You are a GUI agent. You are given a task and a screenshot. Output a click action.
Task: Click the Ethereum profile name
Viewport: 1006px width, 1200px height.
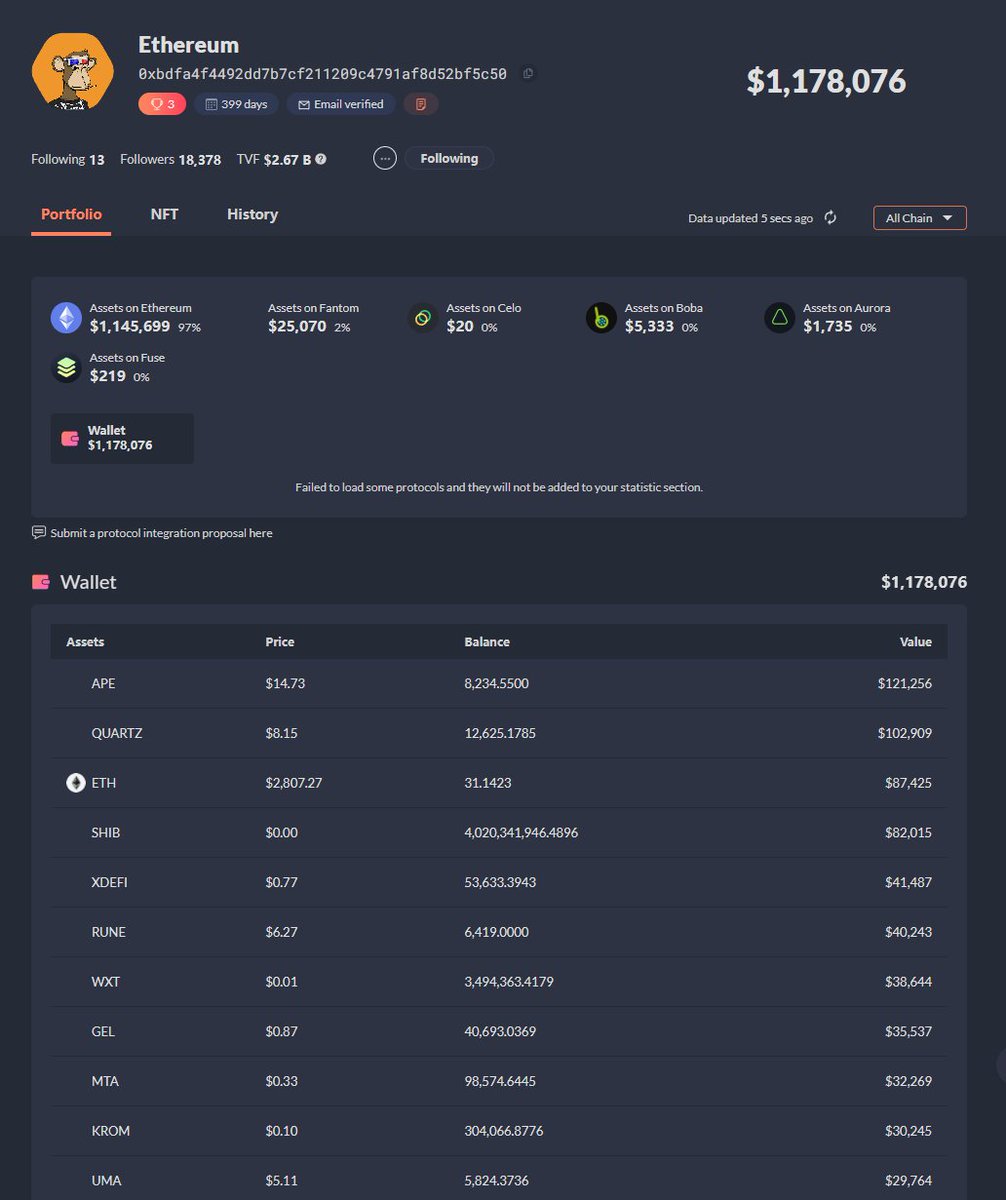pyautogui.click(x=189, y=45)
